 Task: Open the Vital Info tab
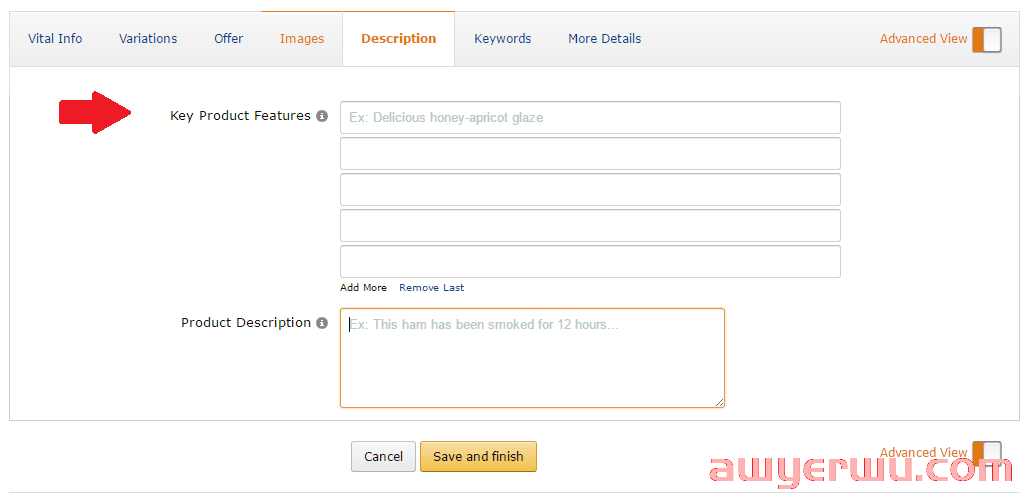pyautogui.click(x=55, y=39)
